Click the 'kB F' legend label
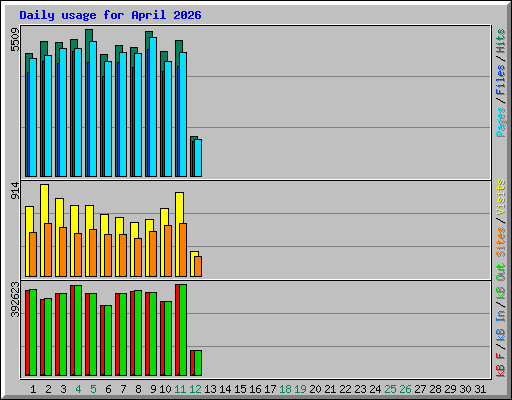The height and width of the screenshot is (400, 512). point(501,364)
